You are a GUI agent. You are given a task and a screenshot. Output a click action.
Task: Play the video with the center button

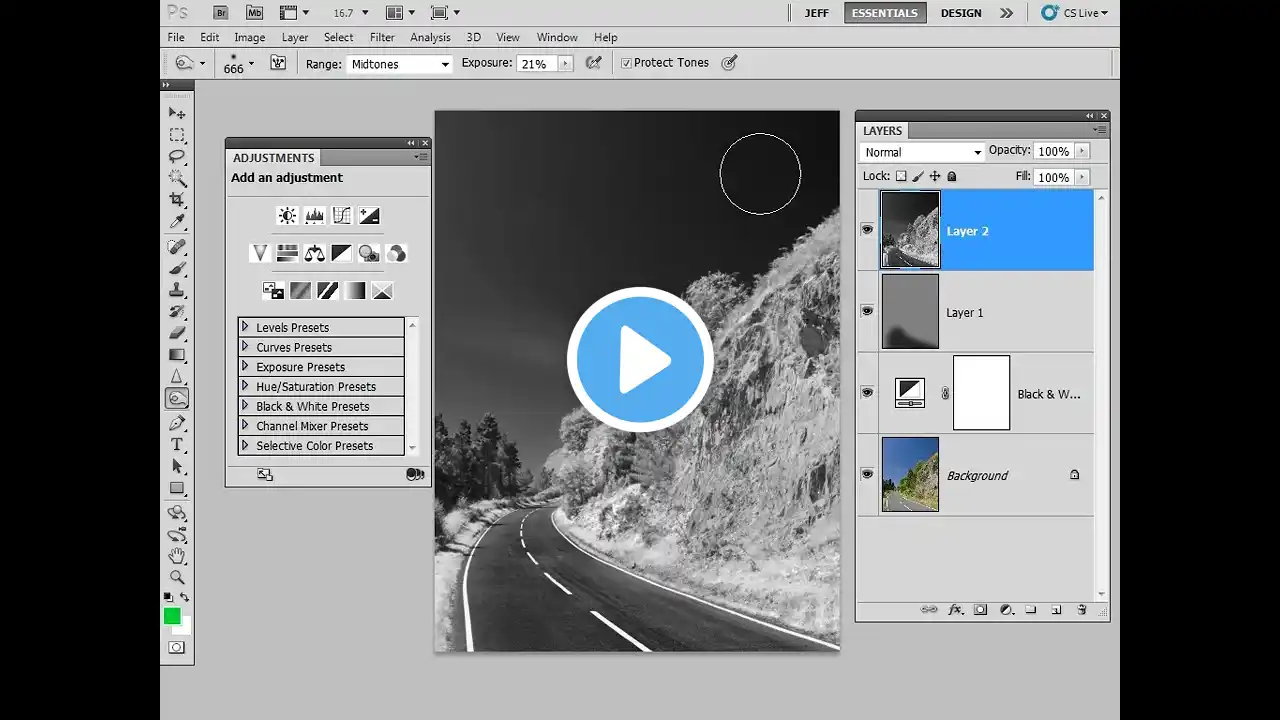pyautogui.click(x=640, y=360)
